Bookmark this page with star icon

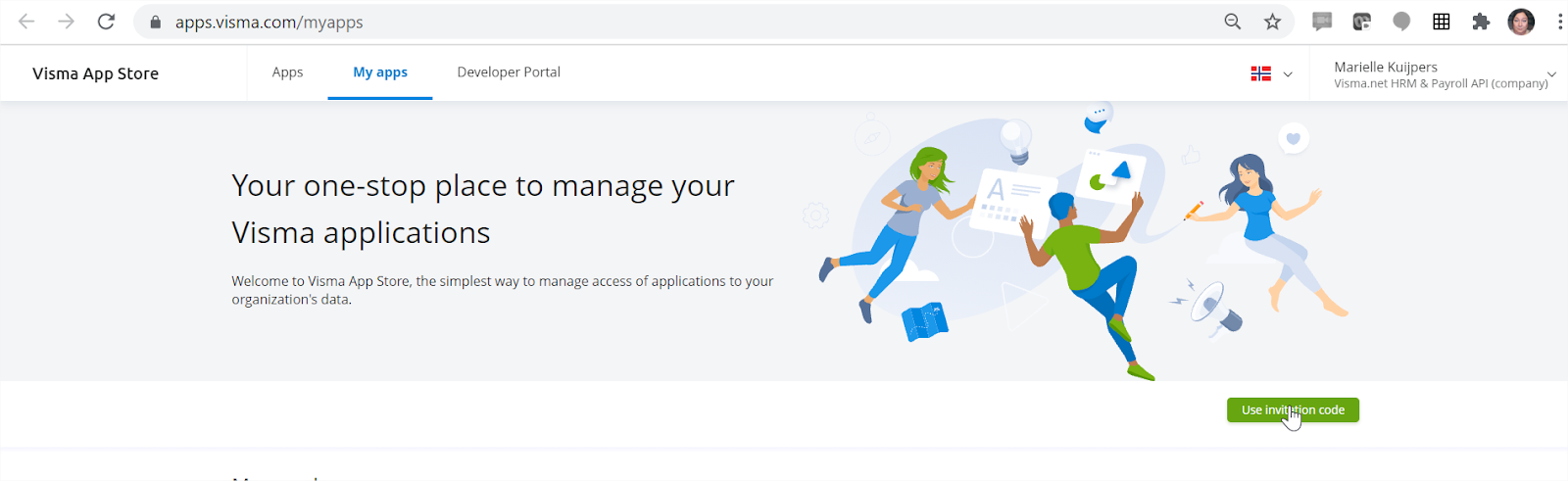1272,22
